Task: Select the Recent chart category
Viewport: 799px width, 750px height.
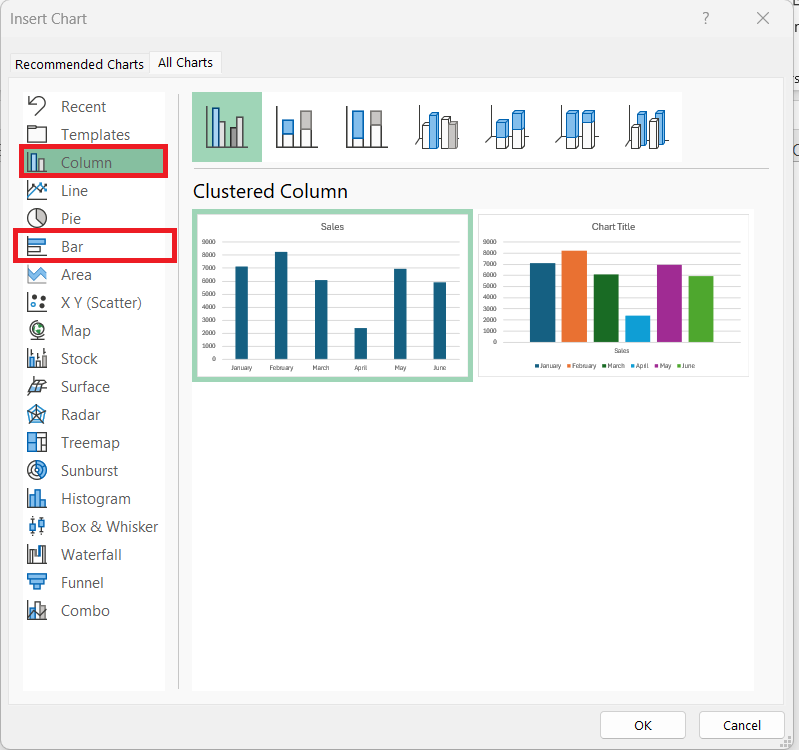Action: point(94,106)
